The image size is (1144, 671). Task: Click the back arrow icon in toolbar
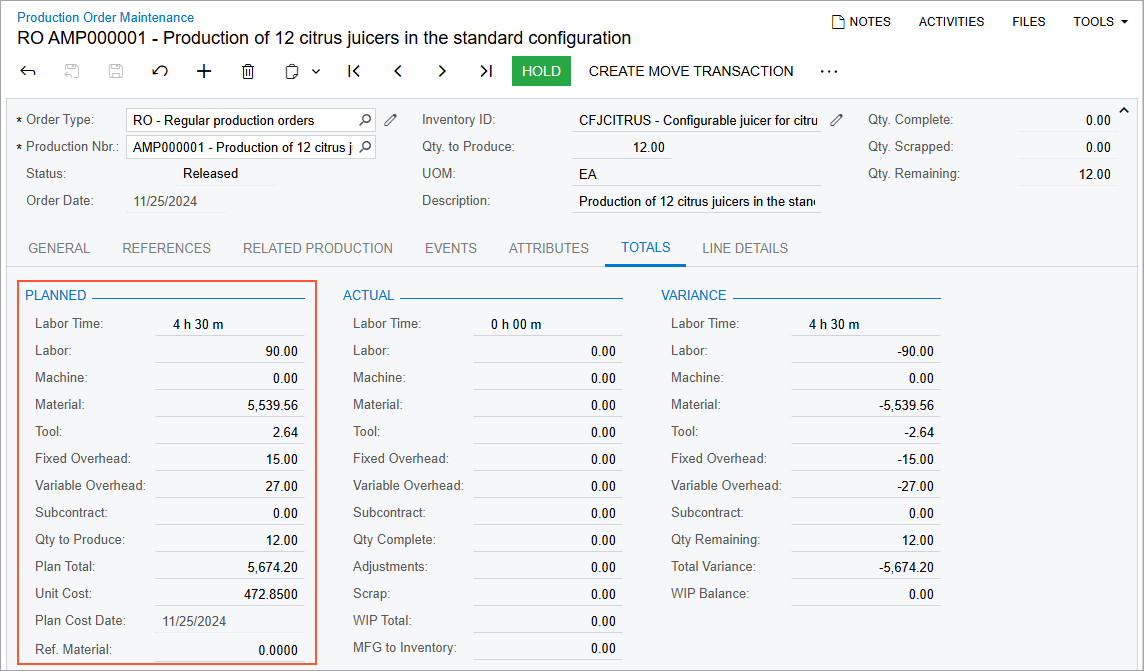28,71
